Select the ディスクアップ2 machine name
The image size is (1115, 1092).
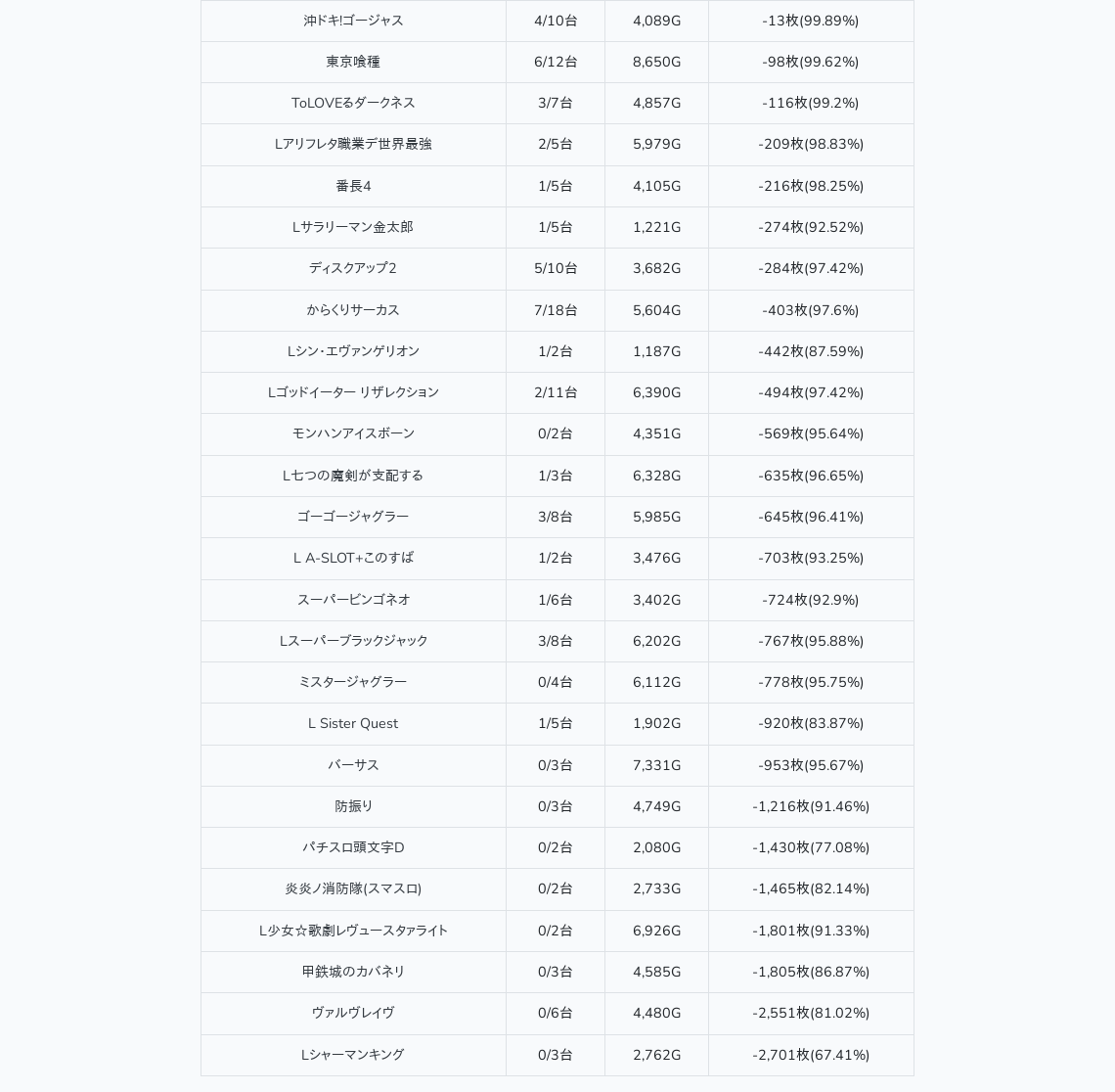click(x=353, y=268)
